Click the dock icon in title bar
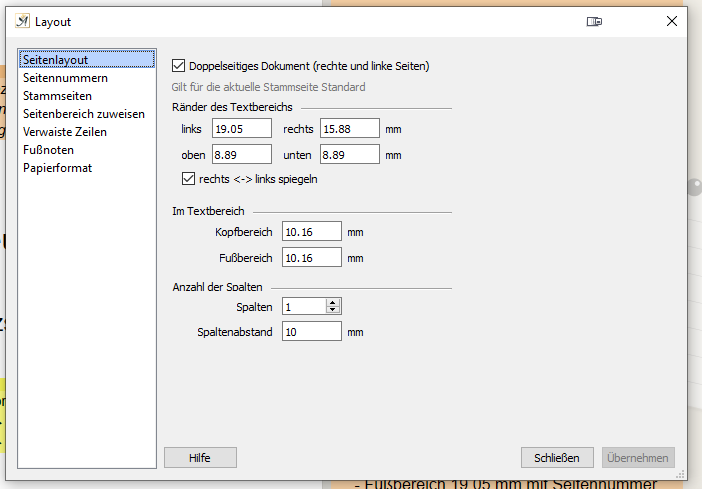The width and height of the screenshot is (702, 489). (x=594, y=21)
